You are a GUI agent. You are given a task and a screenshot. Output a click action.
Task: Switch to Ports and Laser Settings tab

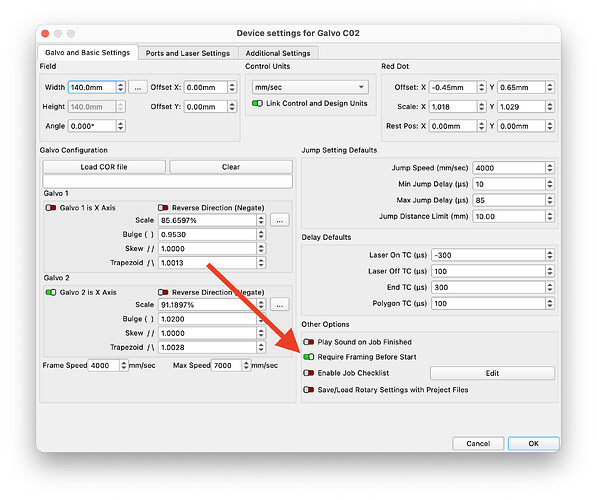point(188,53)
